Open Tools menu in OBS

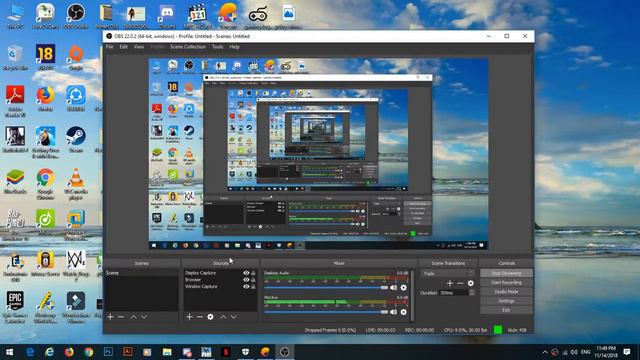coord(218,47)
